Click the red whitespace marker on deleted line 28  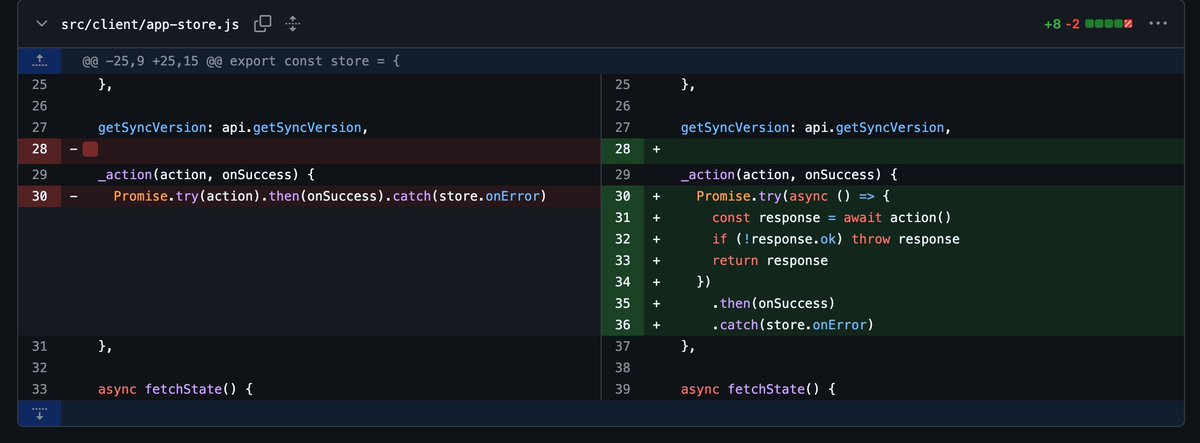point(90,149)
